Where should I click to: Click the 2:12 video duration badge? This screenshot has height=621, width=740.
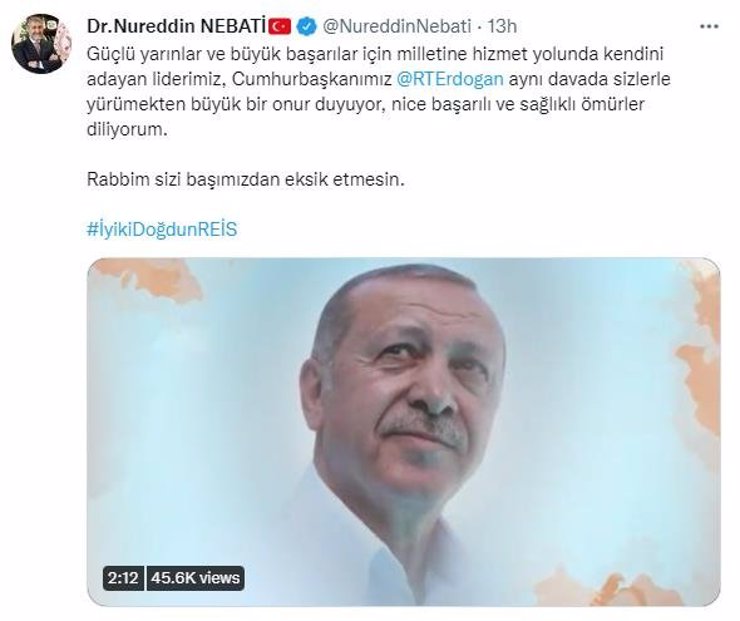coord(123,578)
